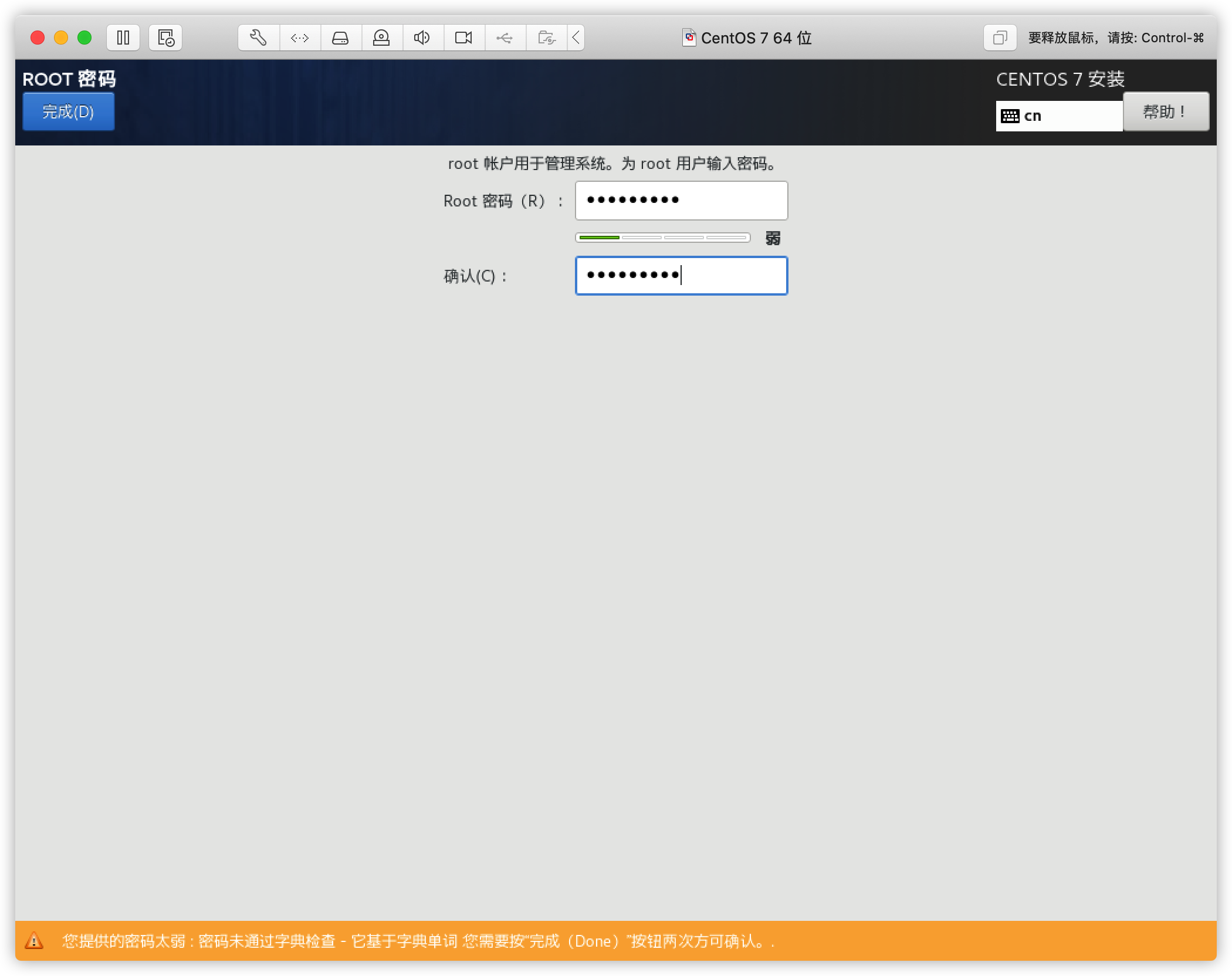This screenshot has height=976, width=1232.
Task: Click the 帮助！button for help
Action: [x=1165, y=112]
